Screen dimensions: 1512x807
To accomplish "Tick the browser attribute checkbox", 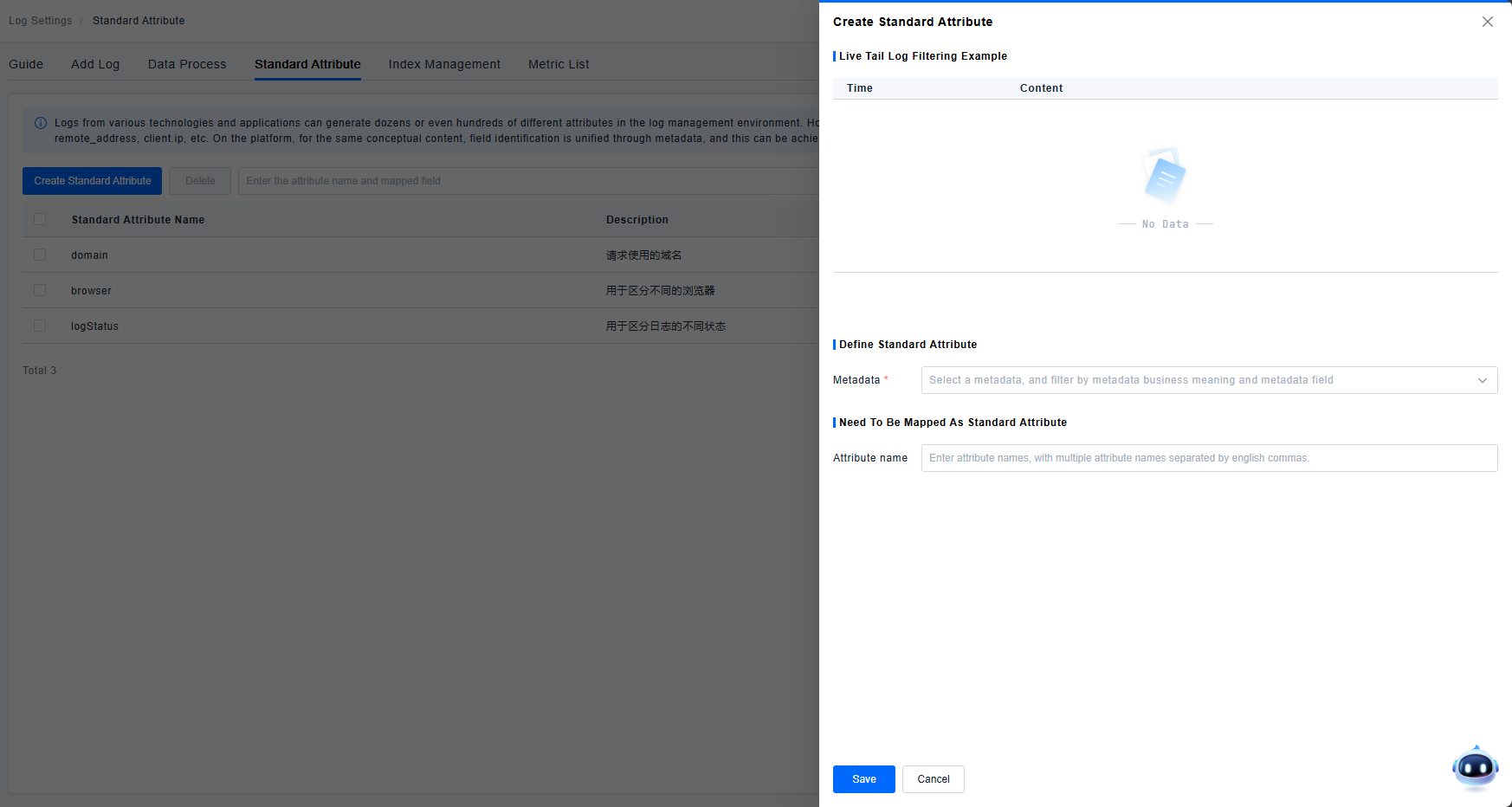I will [40, 290].
